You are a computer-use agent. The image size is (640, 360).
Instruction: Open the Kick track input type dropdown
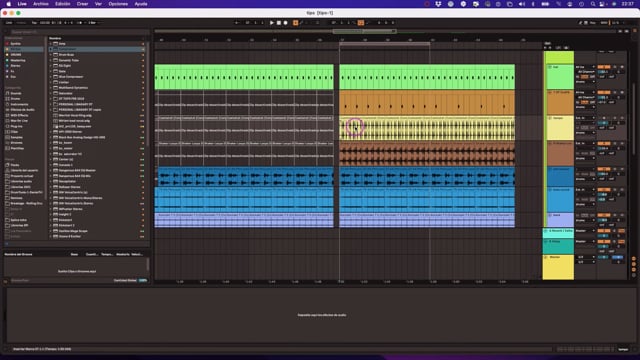(x=585, y=67)
